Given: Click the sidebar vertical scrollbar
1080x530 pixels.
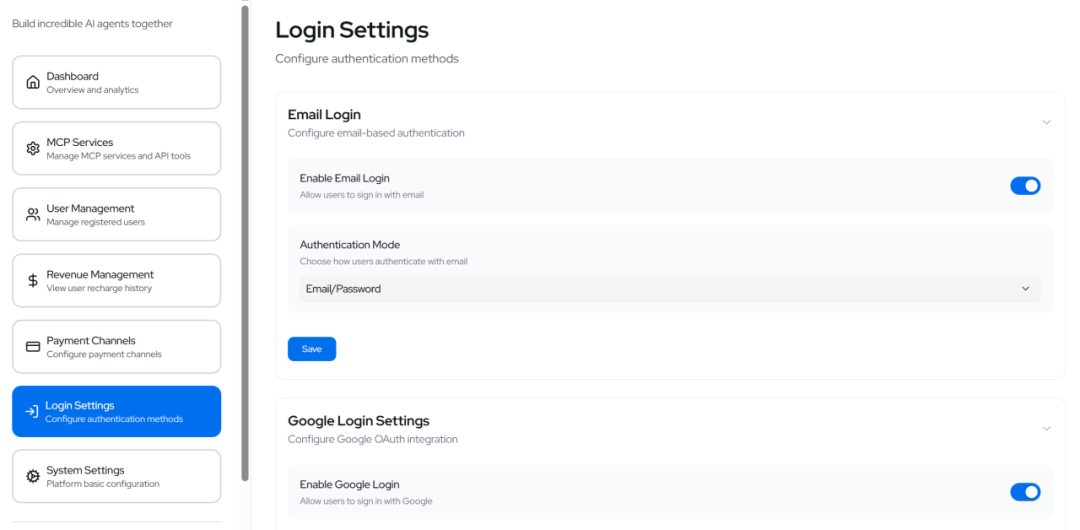Looking at the screenshot, I should coord(245,243).
